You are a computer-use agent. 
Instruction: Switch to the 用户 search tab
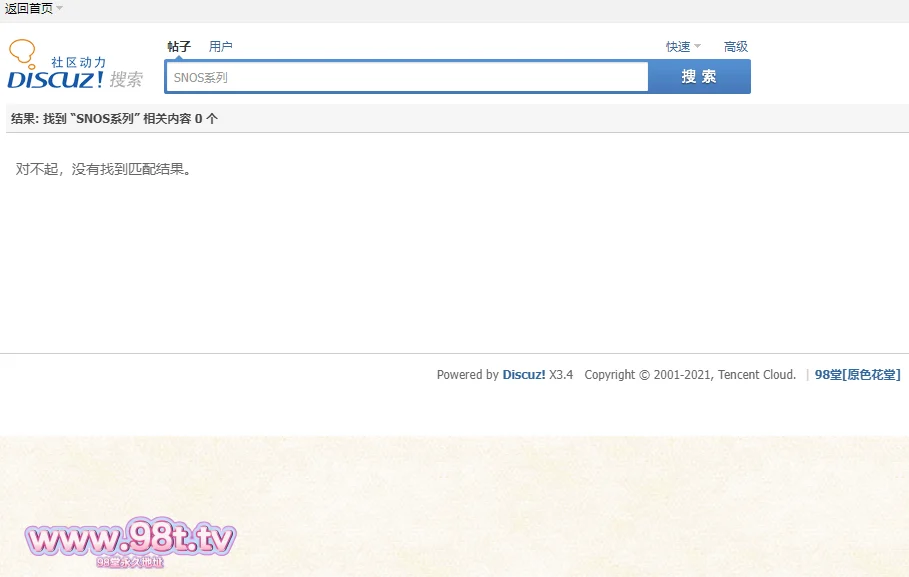point(220,47)
